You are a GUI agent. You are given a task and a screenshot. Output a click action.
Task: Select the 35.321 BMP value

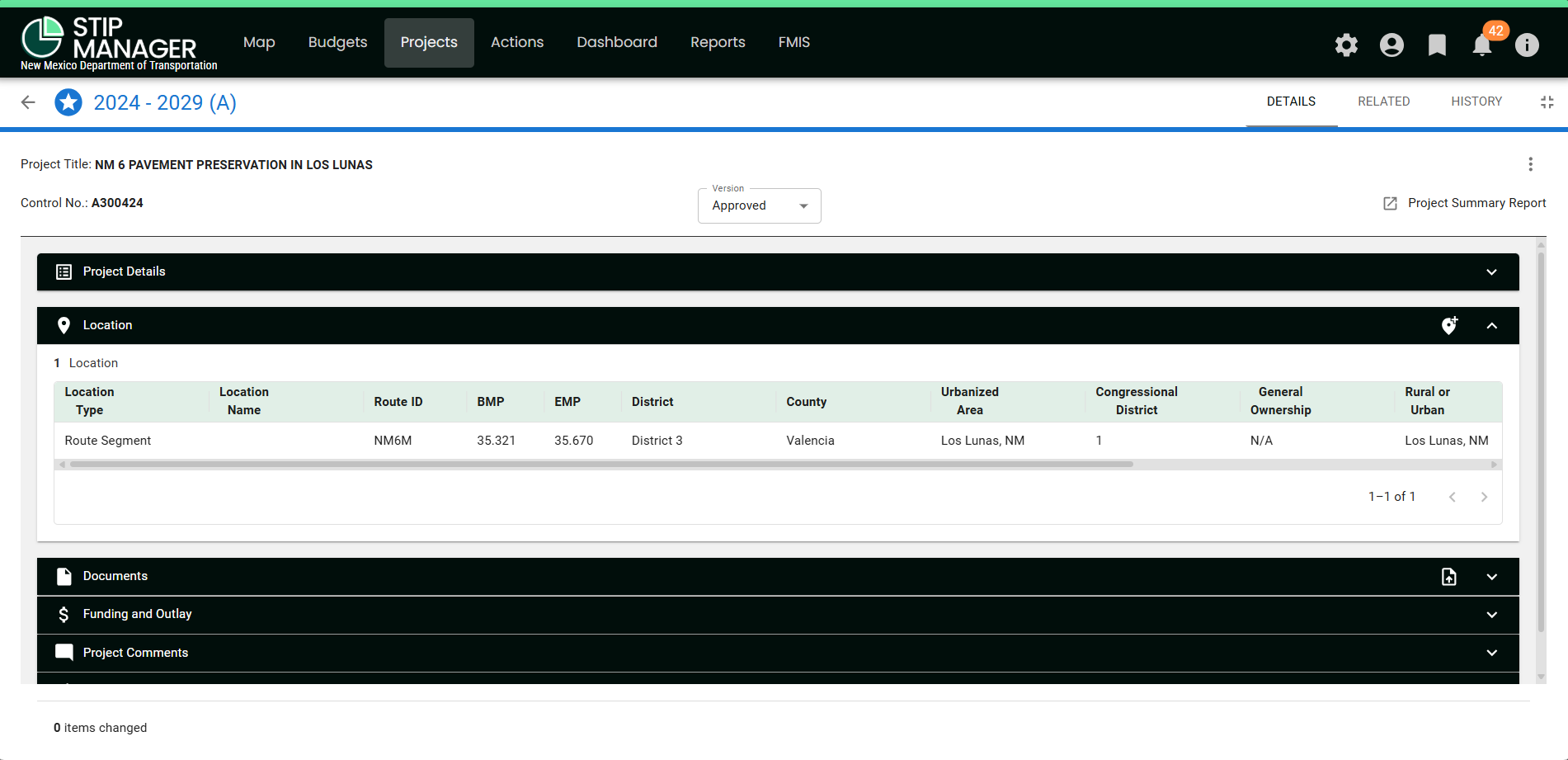[x=496, y=441]
